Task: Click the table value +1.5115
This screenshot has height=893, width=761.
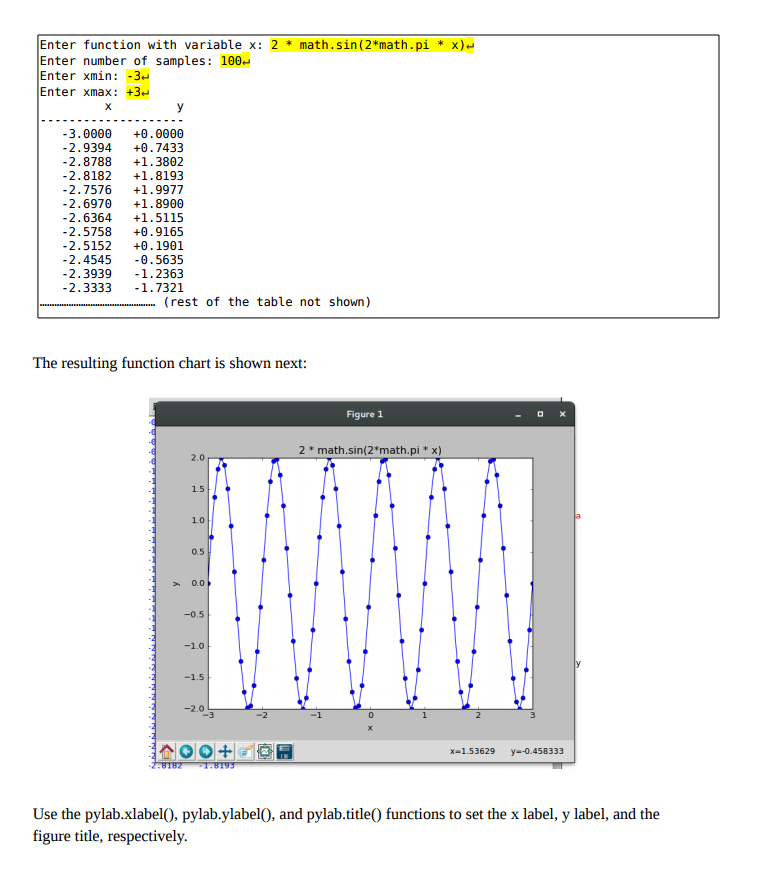Action: (158, 218)
